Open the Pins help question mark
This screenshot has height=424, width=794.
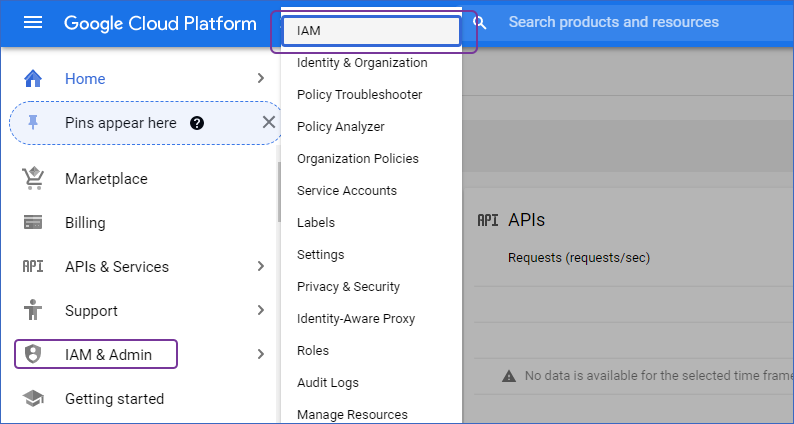pyautogui.click(x=197, y=123)
